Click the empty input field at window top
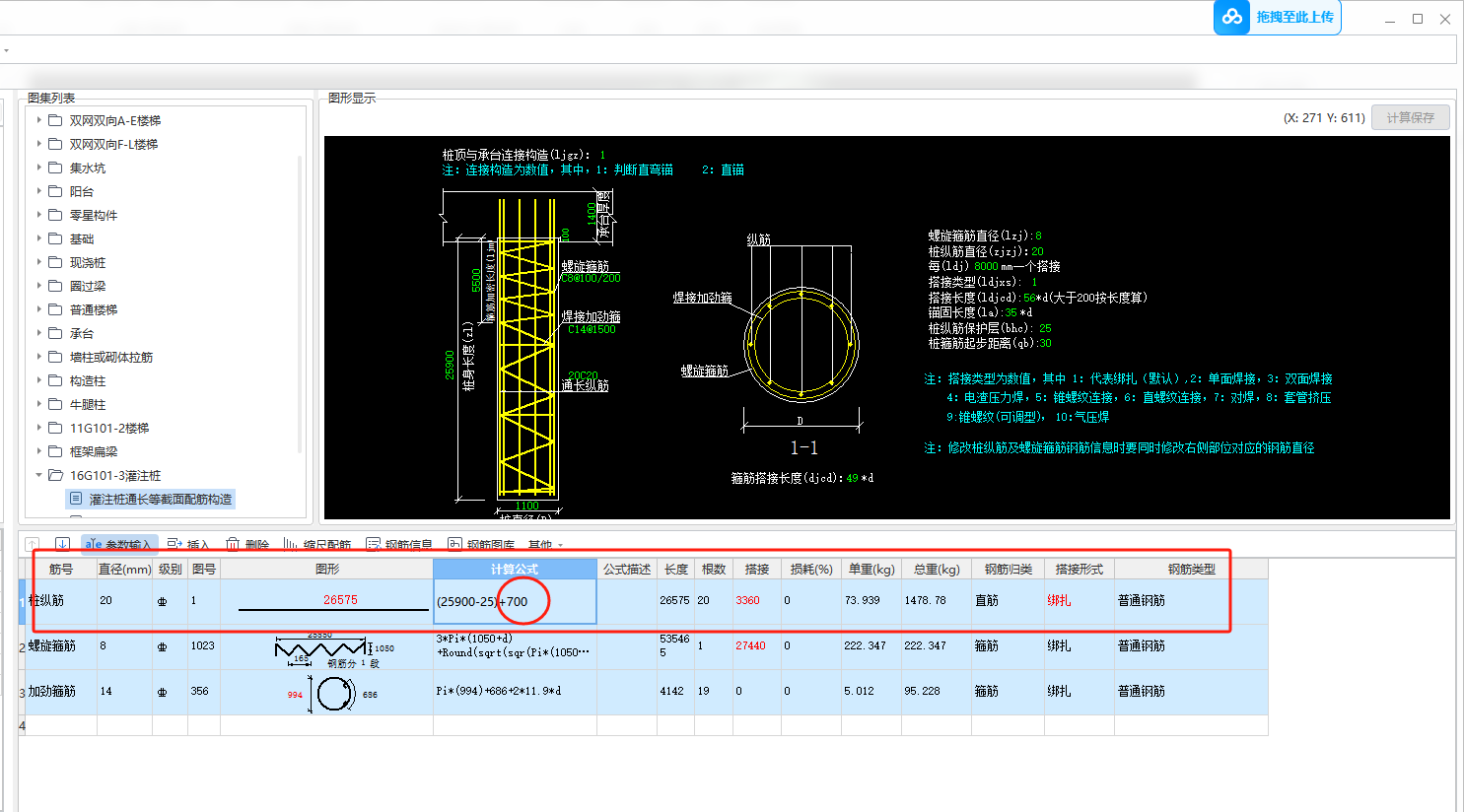The height and width of the screenshot is (812, 1464). click(x=729, y=49)
